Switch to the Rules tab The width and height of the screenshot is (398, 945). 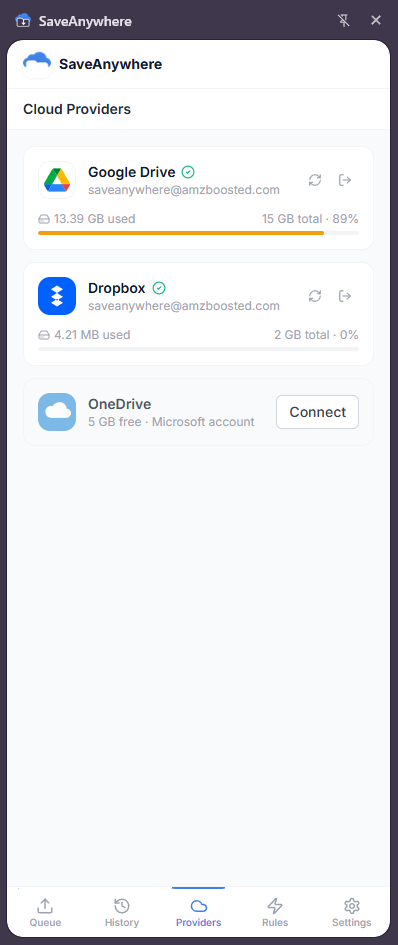275,912
